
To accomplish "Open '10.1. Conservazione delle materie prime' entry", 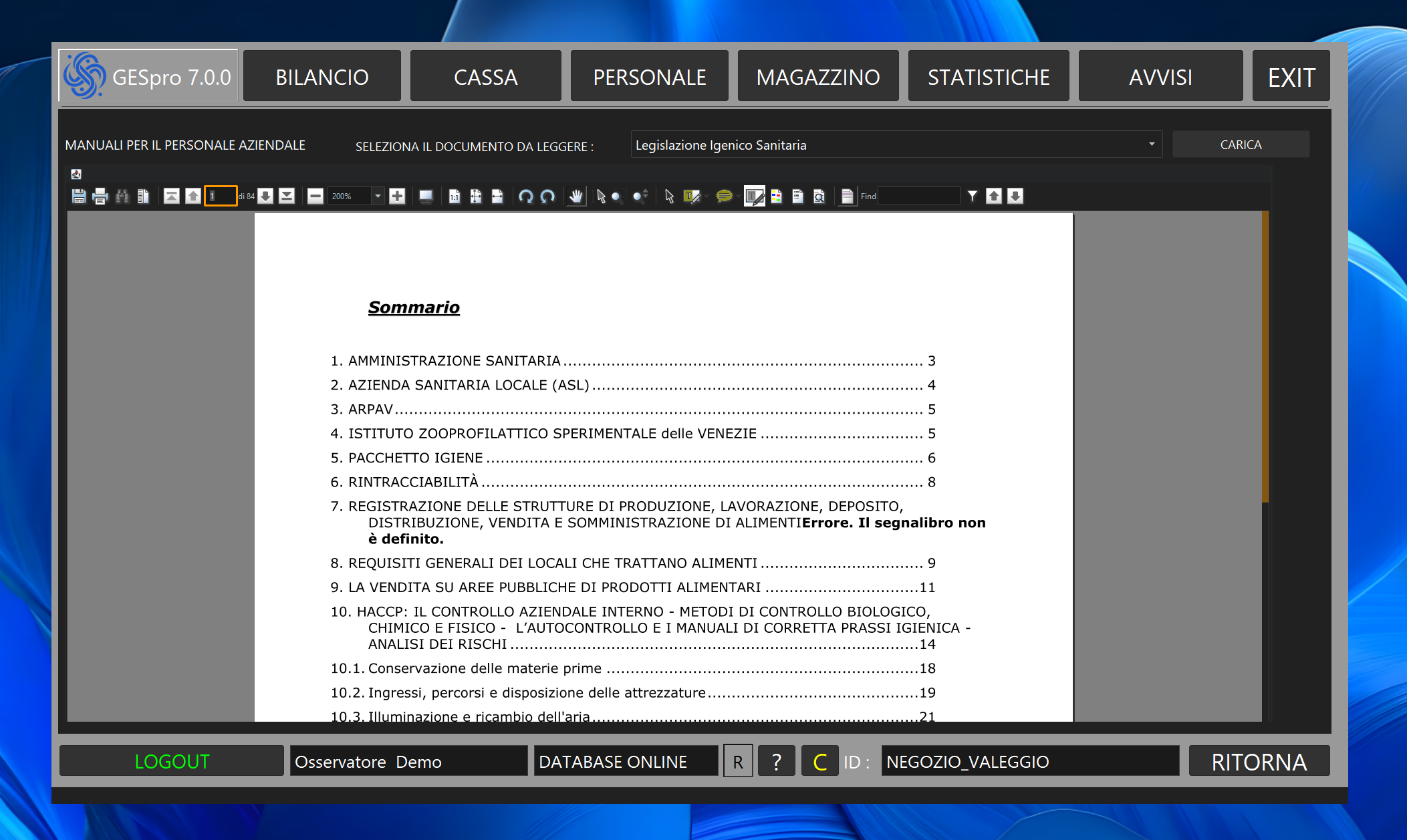I will click(633, 669).
